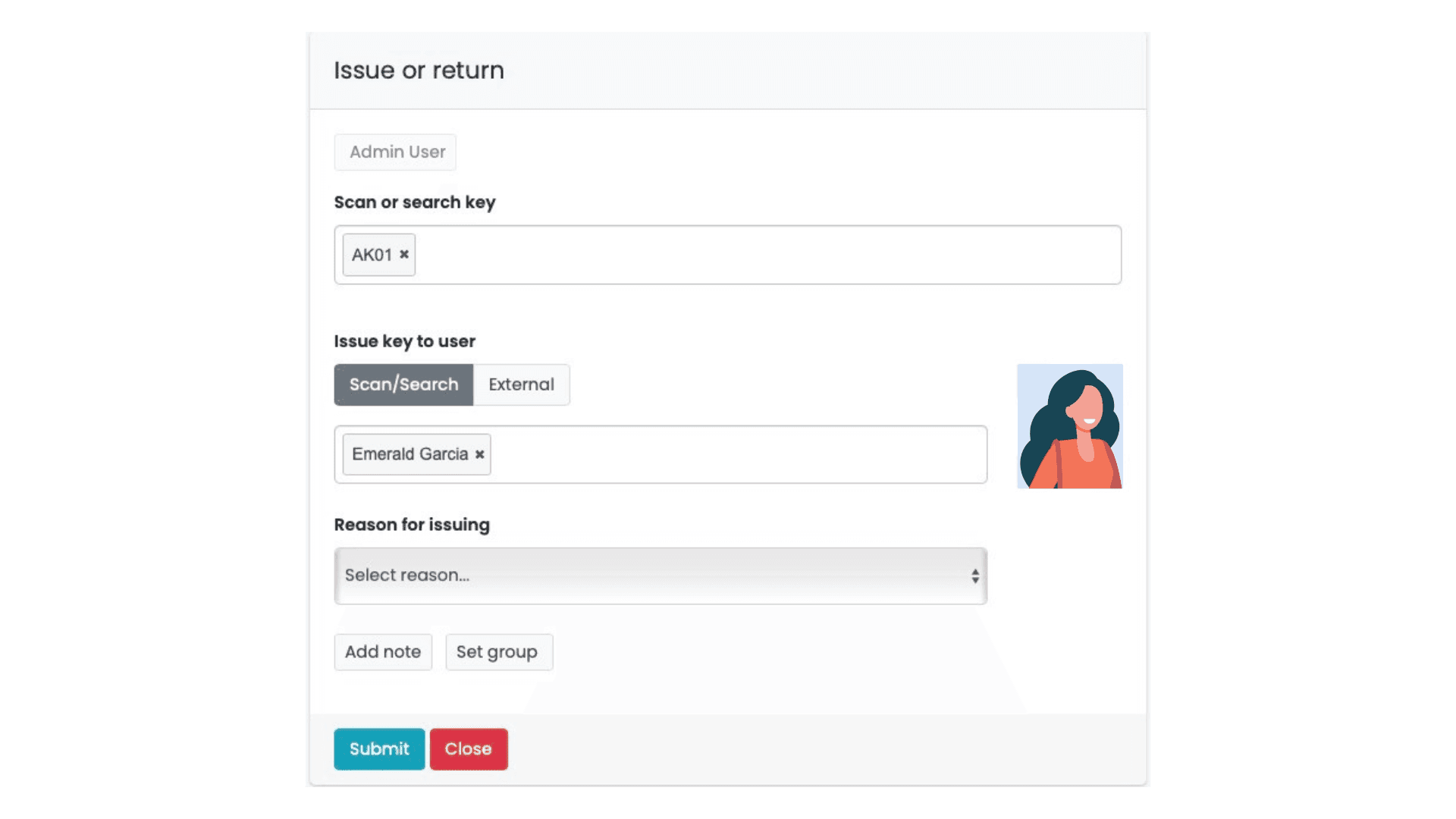
Task: Click empty area of the user search field
Action: point(736,455)
